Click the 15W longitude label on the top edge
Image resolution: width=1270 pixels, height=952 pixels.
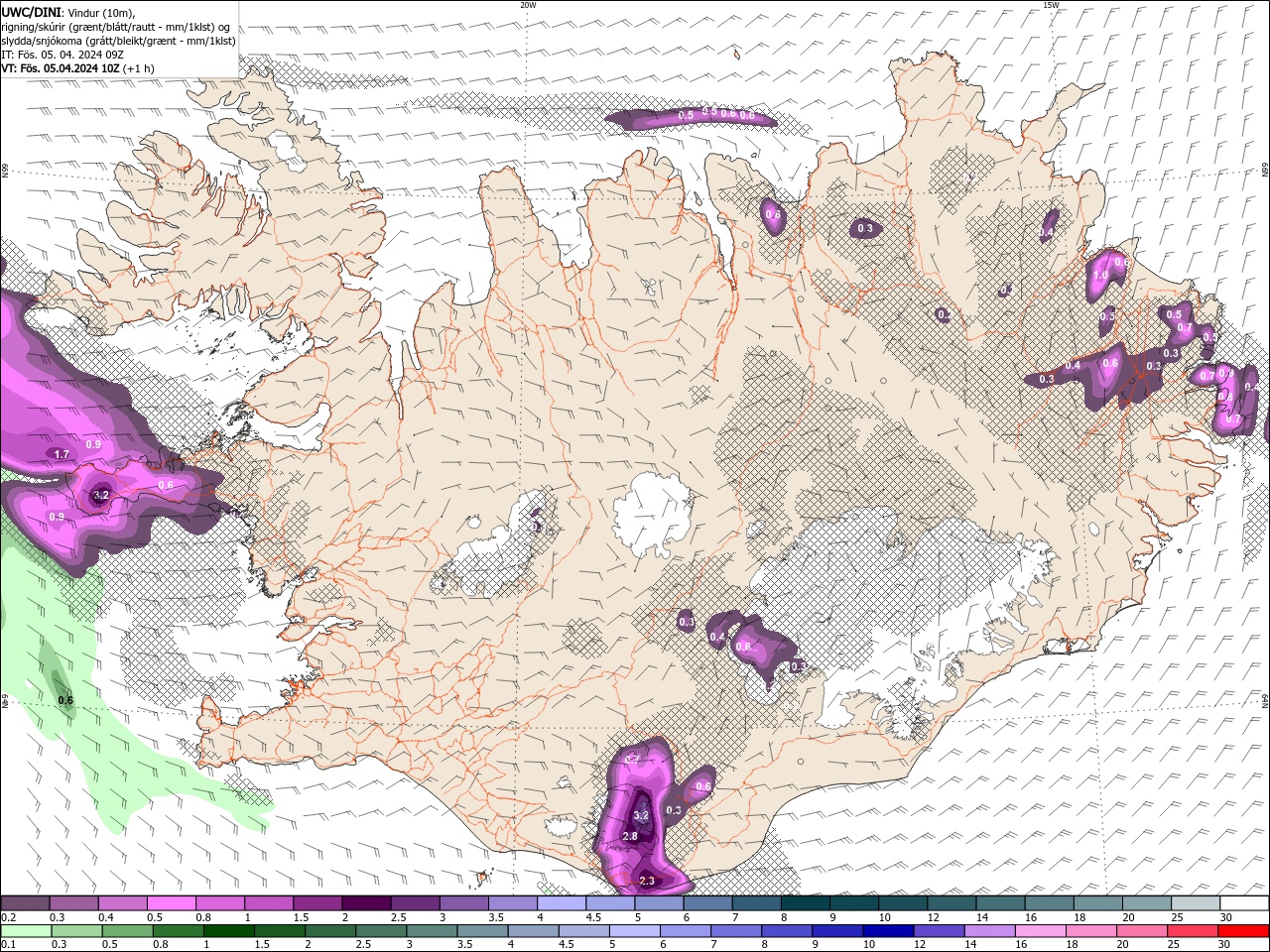(x=1050, y=5)
